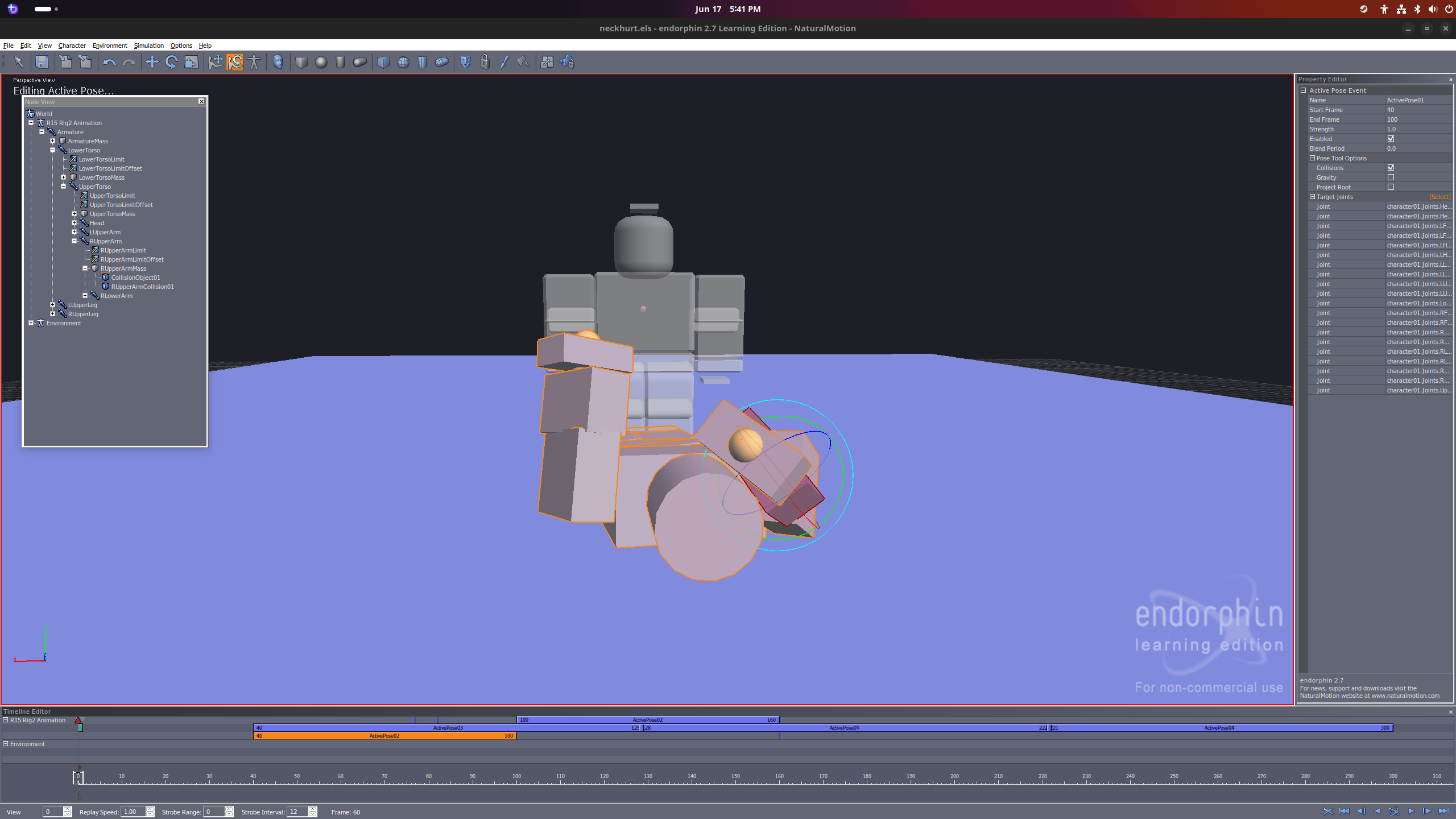This screenshot has width=1456, height=819.
Task: Toggle the Gravity checkbox
Action: point(1391,177)
